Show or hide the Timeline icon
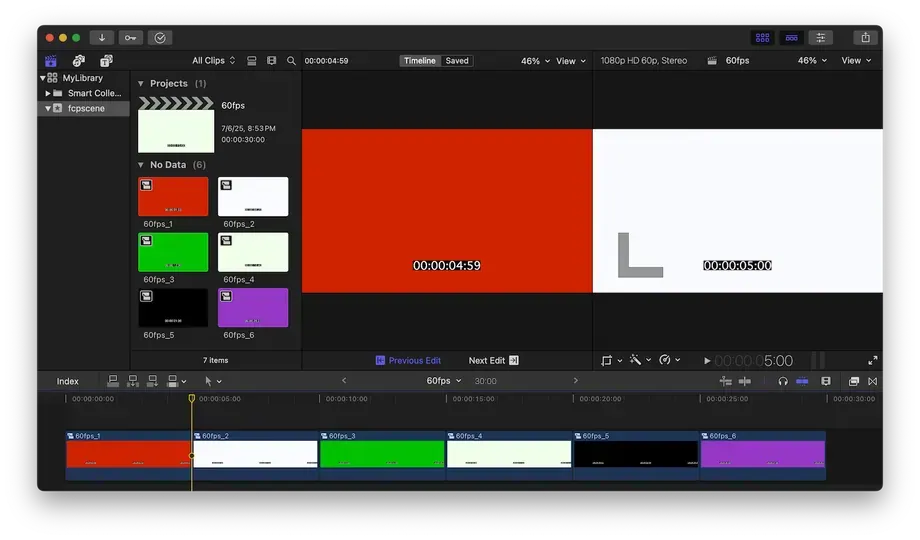The image size is (920, 540). [792, 38]
